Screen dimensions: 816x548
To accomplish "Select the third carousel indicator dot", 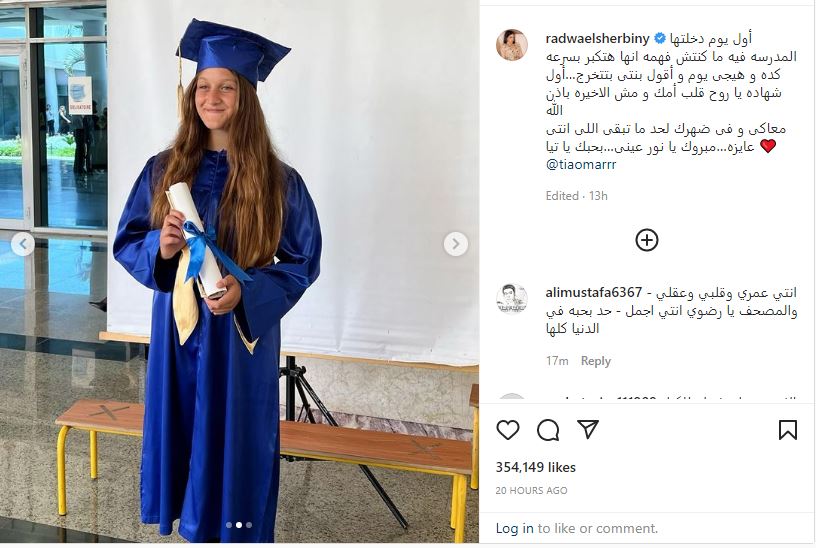I will click(249, 525).
